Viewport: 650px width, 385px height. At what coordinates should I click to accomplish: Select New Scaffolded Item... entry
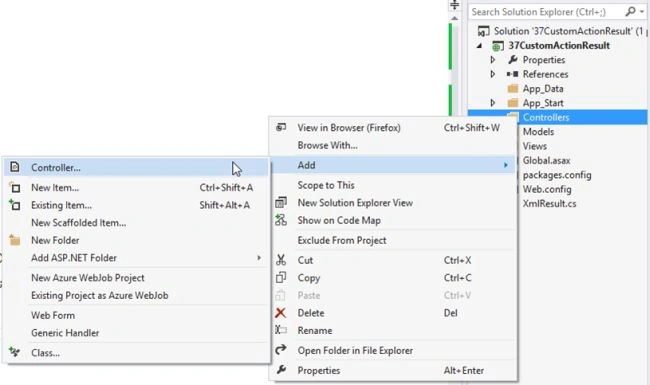(x=136, y=223)
